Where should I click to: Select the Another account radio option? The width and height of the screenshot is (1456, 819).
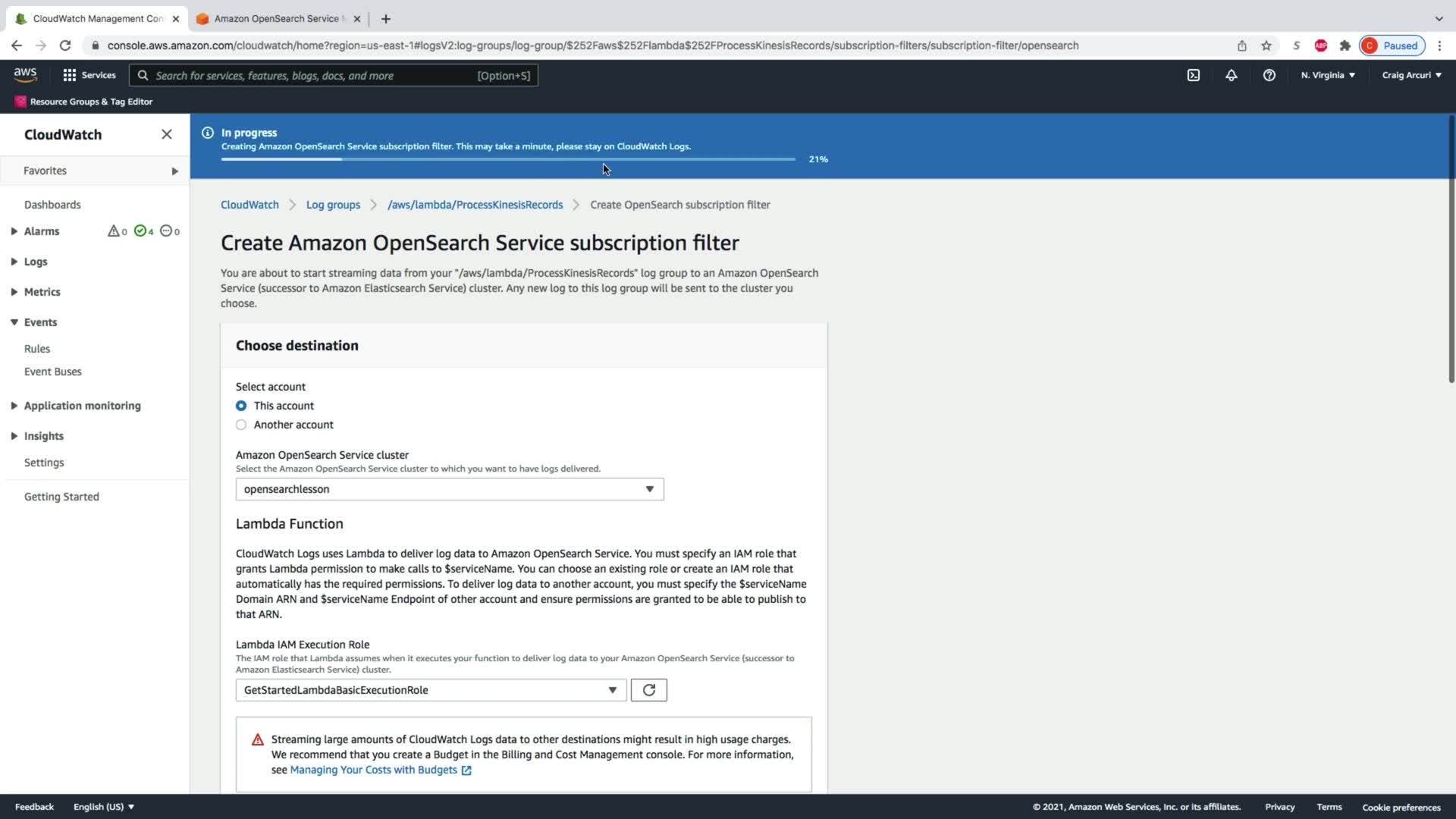[241, 425]
